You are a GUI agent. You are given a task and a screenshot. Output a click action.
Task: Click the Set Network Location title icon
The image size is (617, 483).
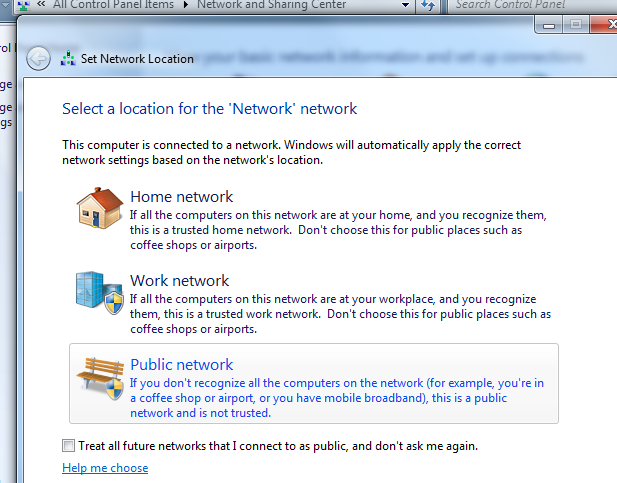67,59
